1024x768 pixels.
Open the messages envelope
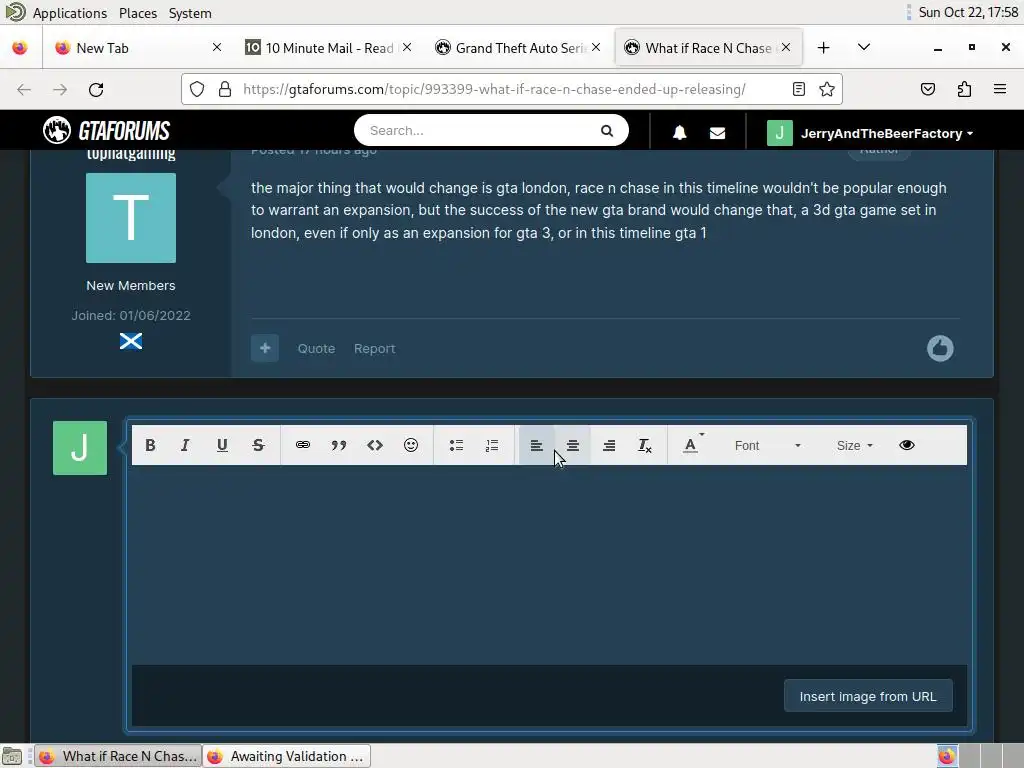(x=717, y=133)
